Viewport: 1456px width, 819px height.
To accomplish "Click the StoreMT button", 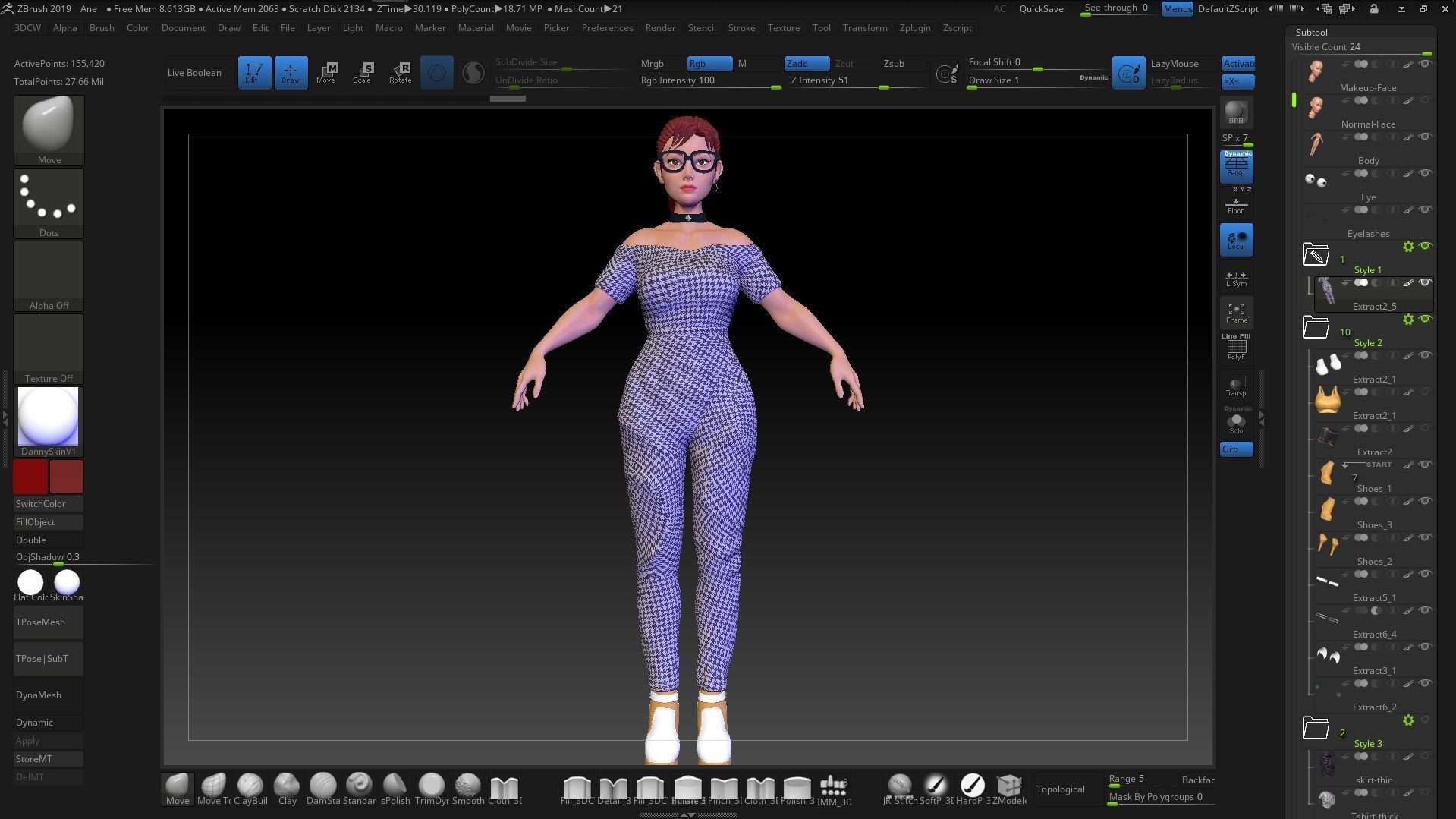I will (49, 759).
